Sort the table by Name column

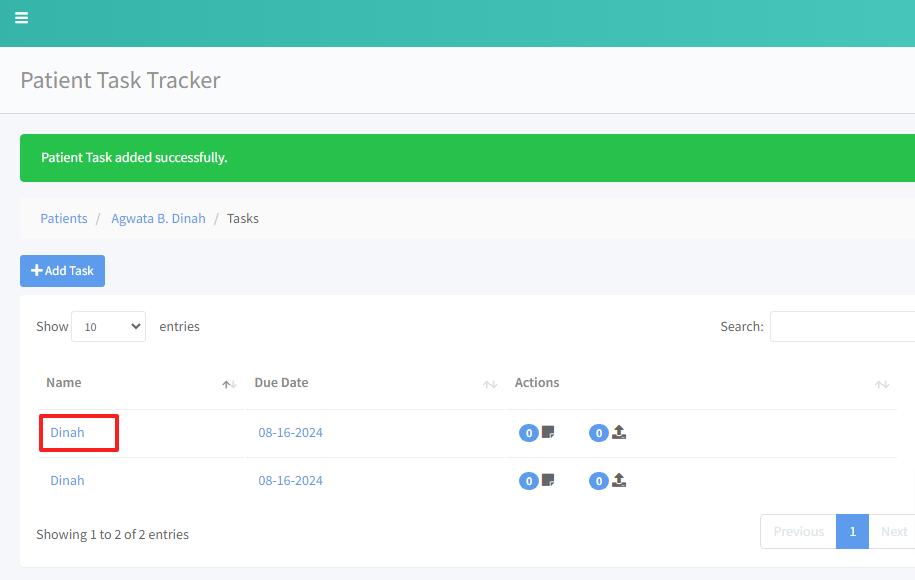click(229, 384)
